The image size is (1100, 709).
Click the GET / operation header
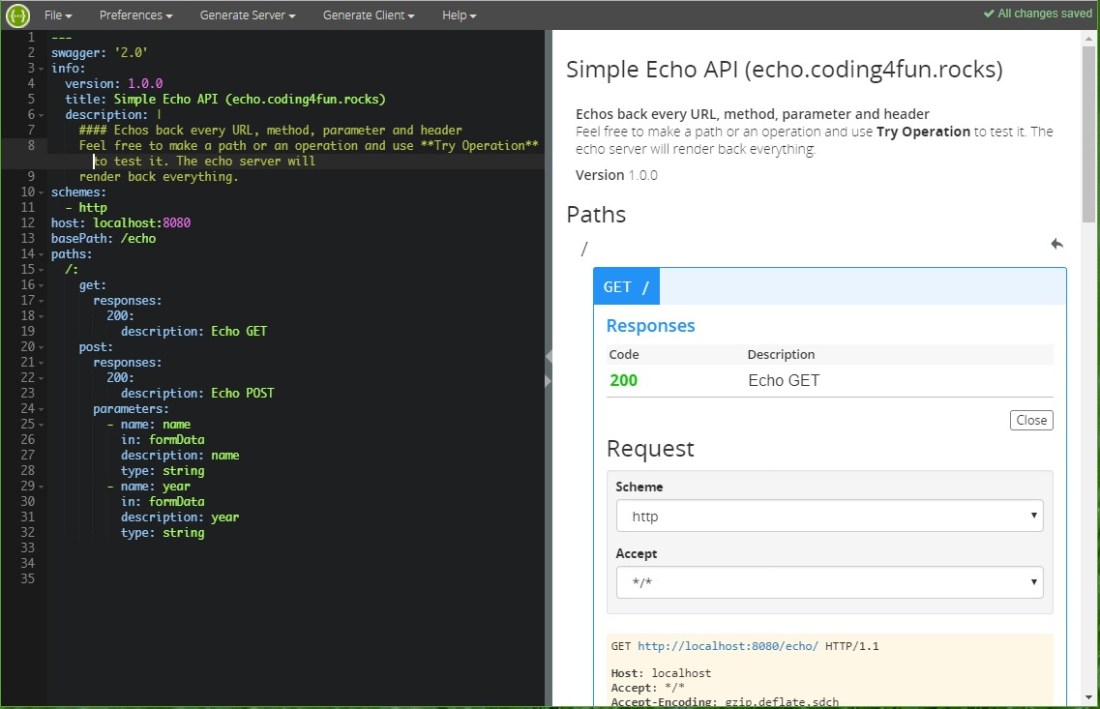pos(627,287)
